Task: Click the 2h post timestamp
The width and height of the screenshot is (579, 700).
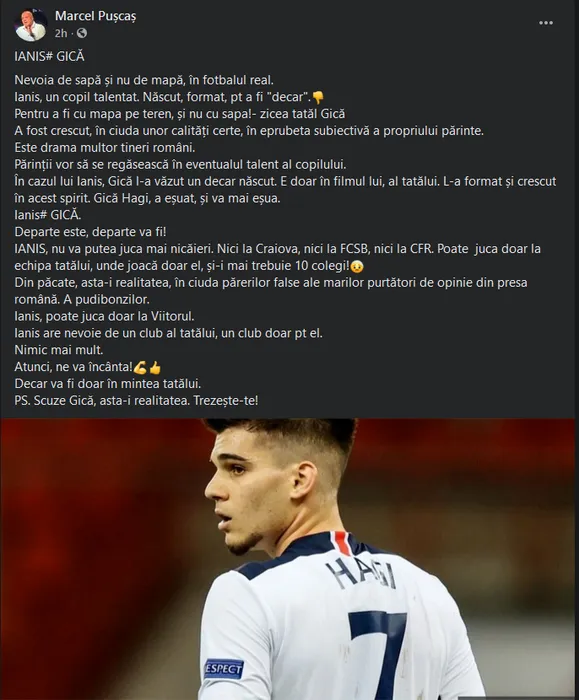Action: [x=61, y=33]
